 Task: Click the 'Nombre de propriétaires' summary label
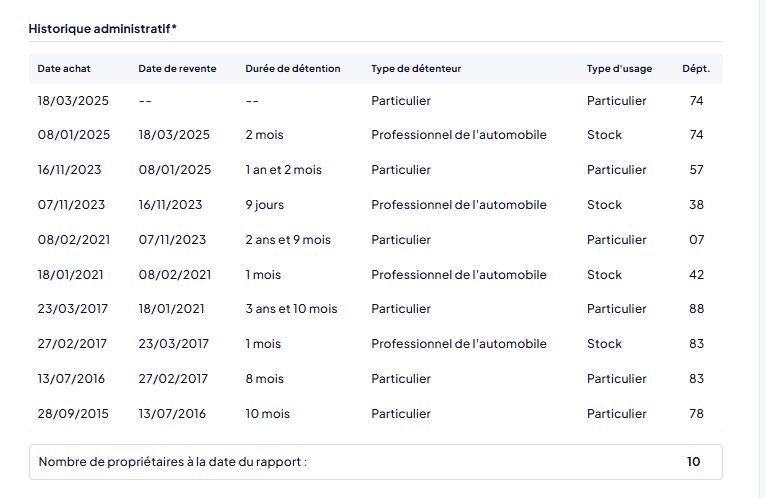coord(172,462)
